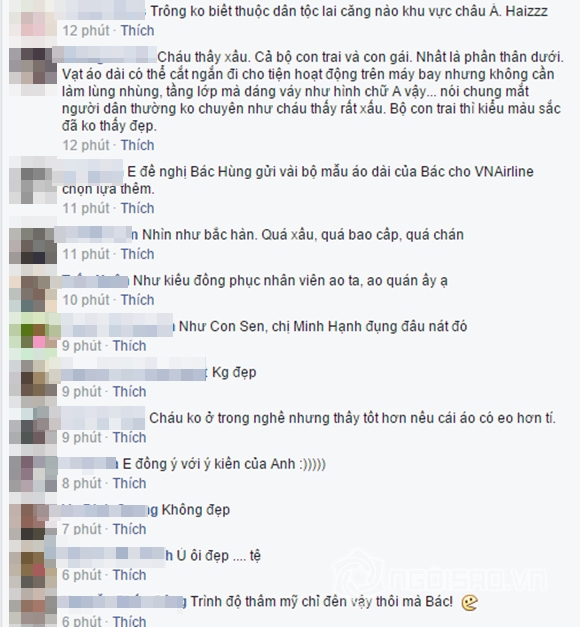
Task: Click Thích under the 'Như Con Sen' comment
Action: click(129, 345)
